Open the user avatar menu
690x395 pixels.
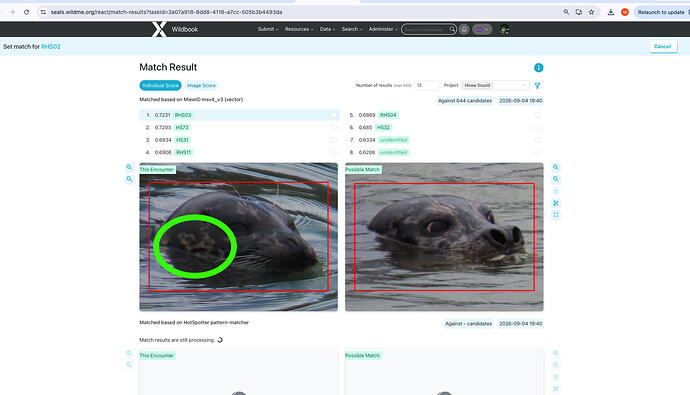[504, 29]
